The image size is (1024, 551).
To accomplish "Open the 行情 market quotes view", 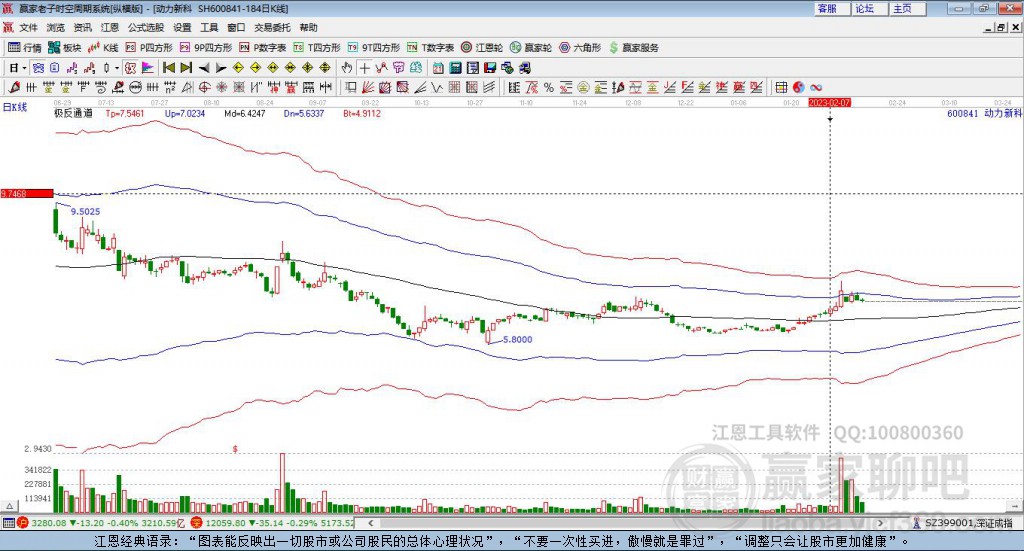I will pos(25,47).
